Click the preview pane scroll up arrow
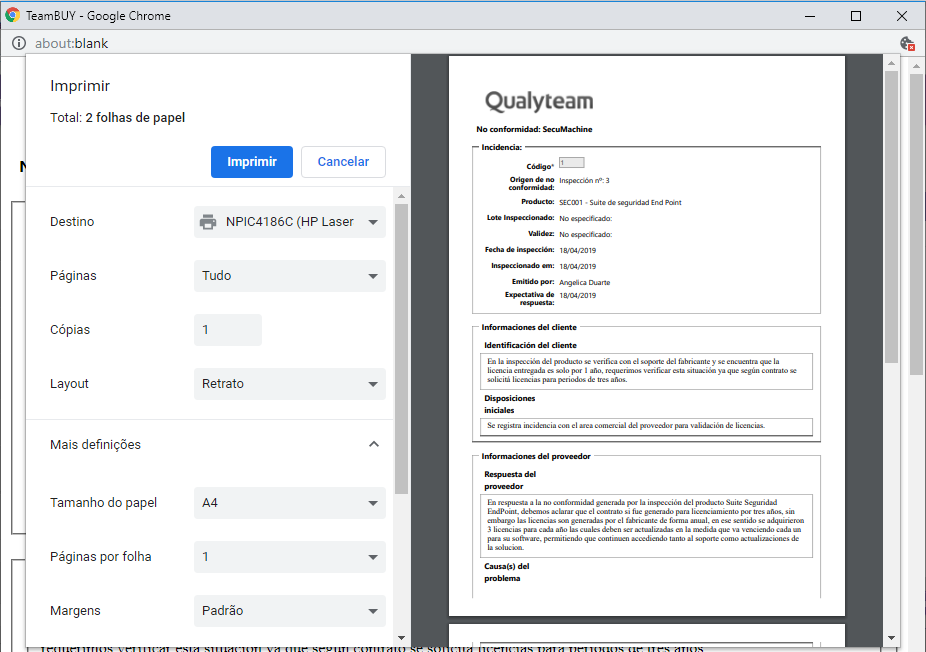Image resolution: width=926 pixels, height=652 pixels. (x=891, y=63)
